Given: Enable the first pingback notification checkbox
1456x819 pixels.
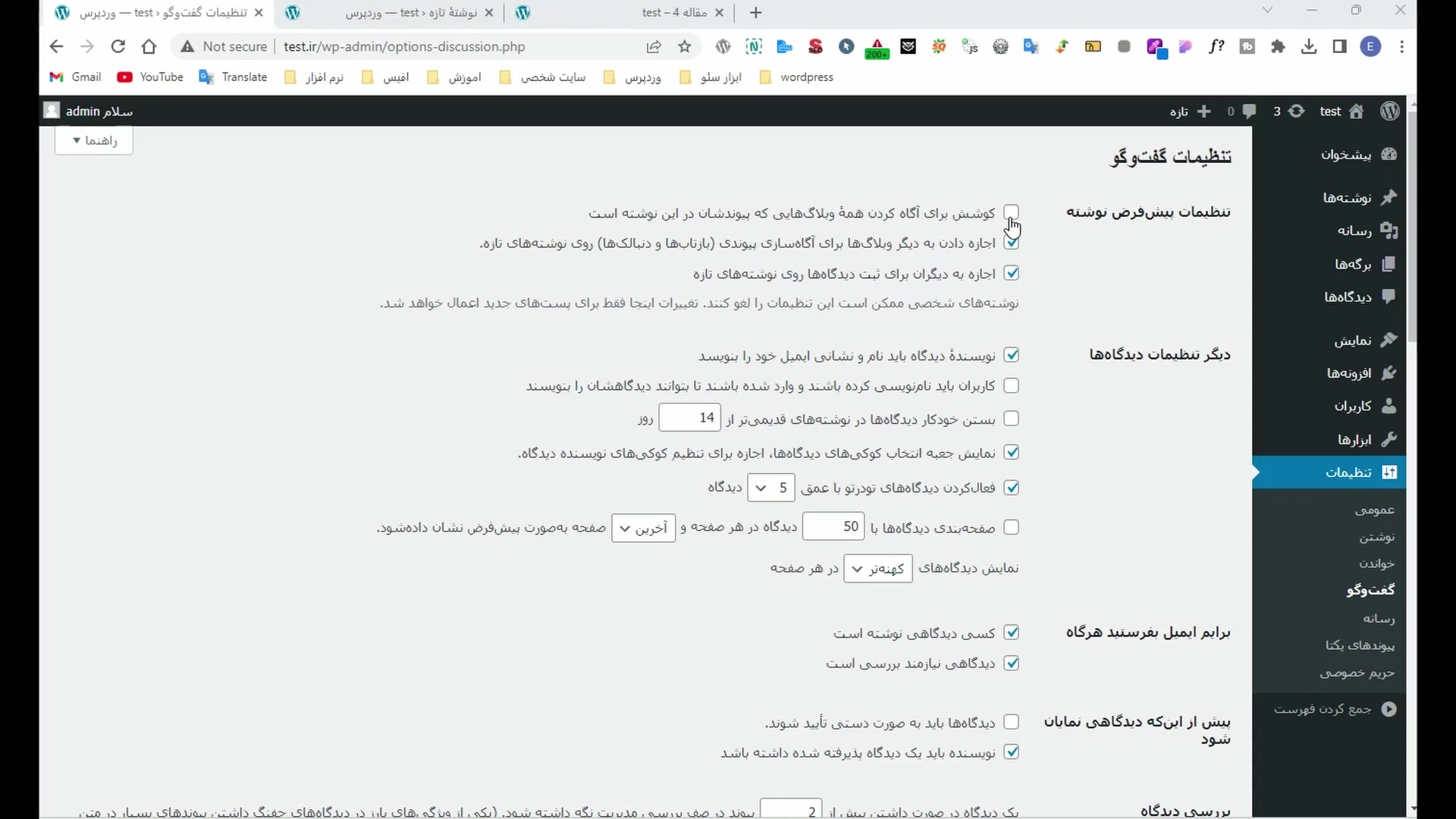Looking at the screenshot, I should tap(1011, 212).
